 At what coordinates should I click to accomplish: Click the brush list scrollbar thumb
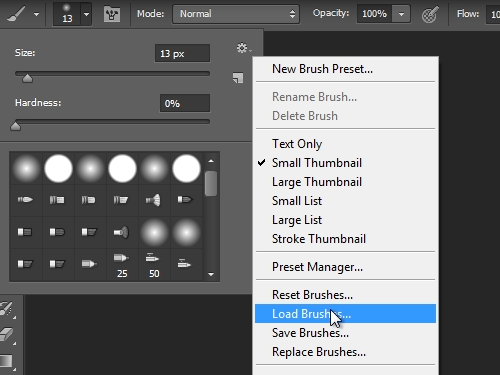tap(211, 183)
